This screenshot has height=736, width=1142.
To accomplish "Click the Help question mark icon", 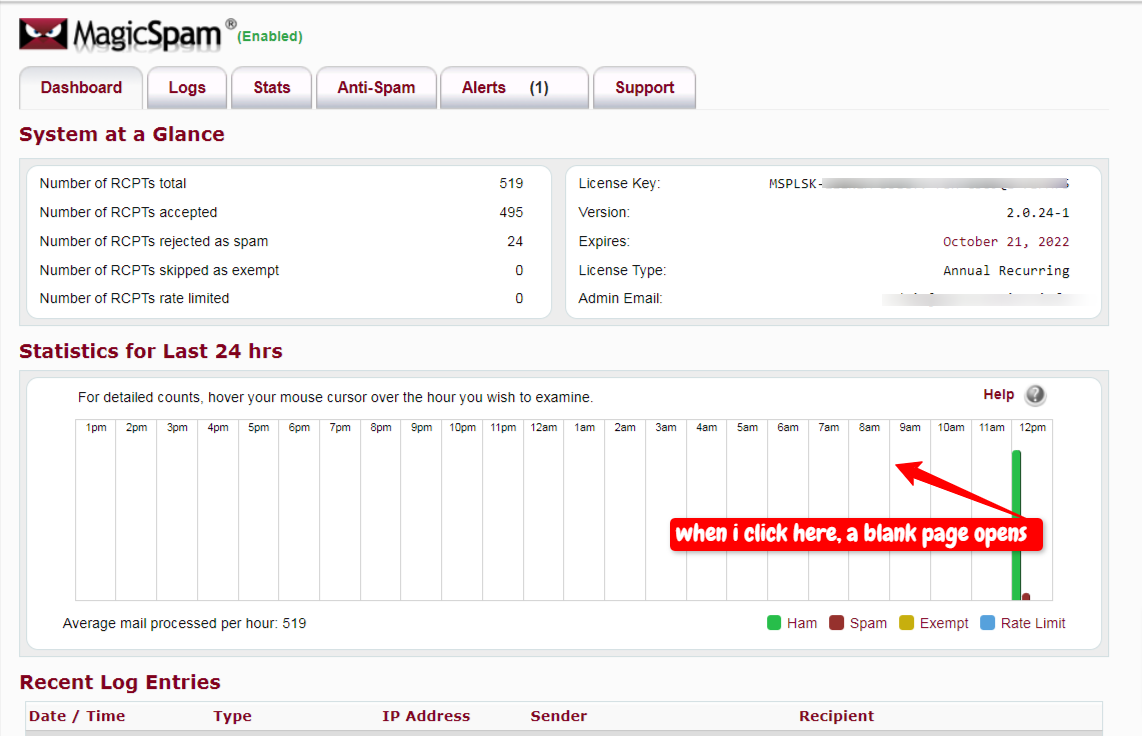I will pyautogui.click(x=1035, y=395).
